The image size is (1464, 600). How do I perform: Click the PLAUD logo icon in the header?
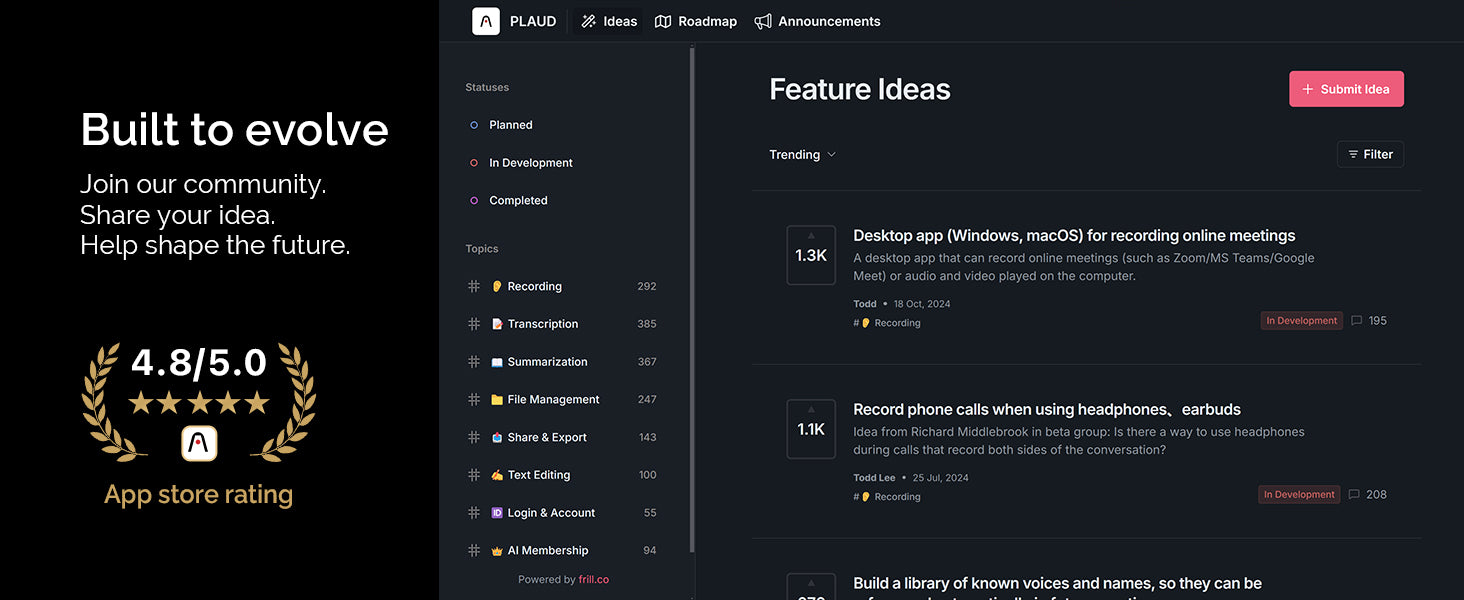click(486, 21)
